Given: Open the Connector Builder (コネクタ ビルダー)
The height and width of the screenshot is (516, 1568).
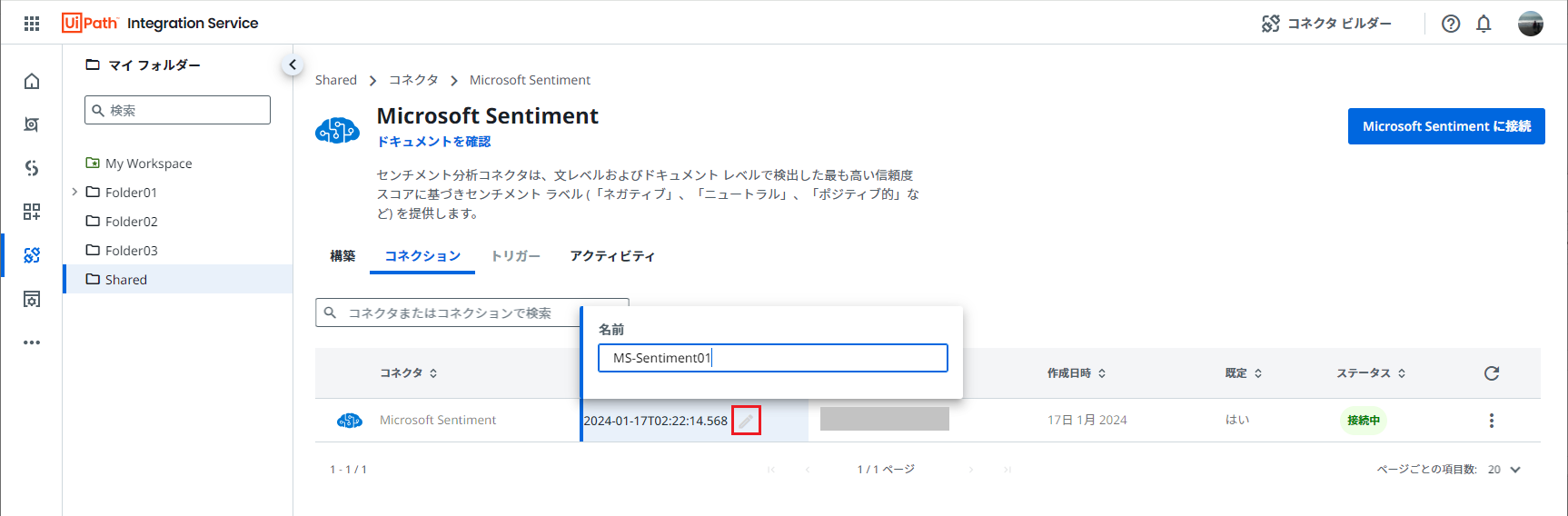Looking at the screenshot, I should pos(1326,24).
